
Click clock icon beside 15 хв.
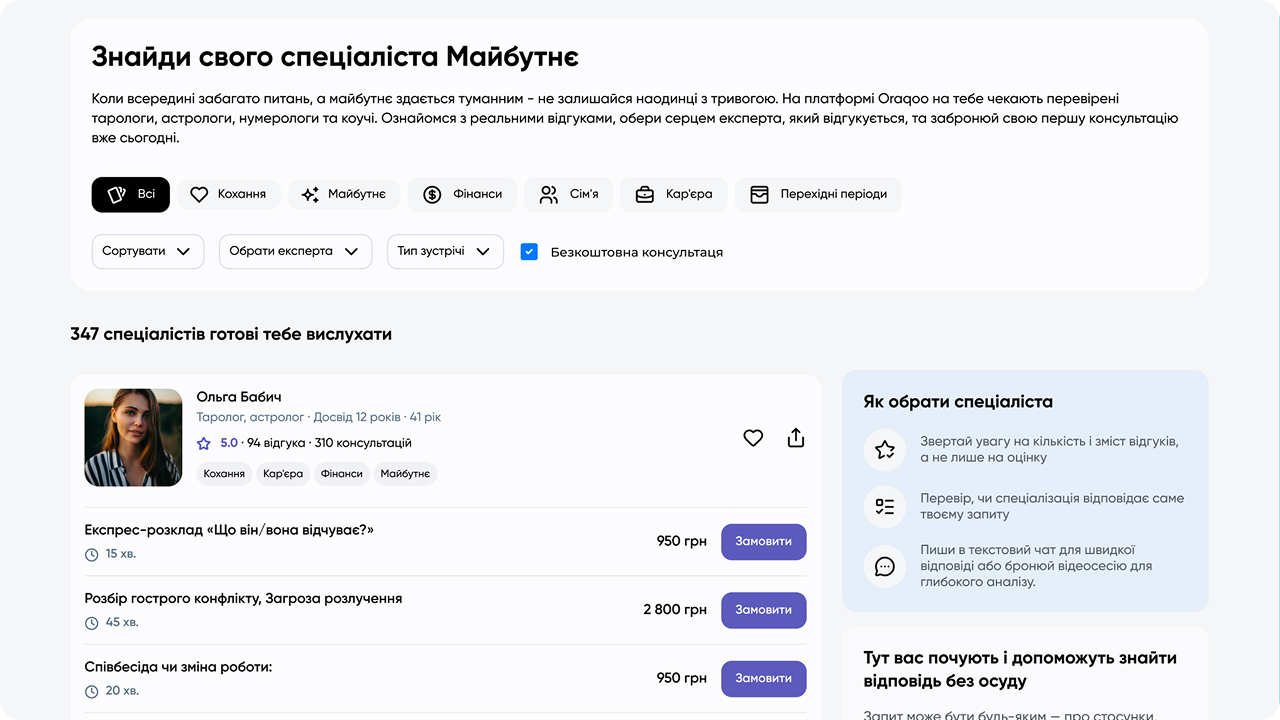pyautogui.click(x=91, y=555)
